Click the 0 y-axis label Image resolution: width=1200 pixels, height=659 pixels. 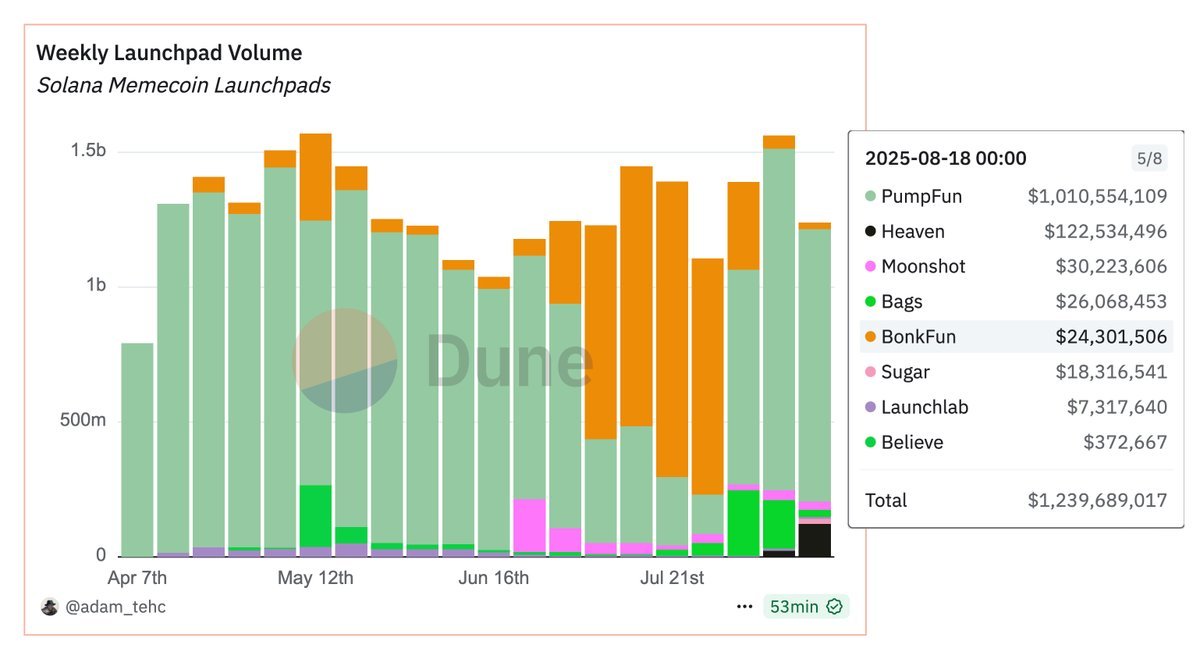(x=102, y=556)
